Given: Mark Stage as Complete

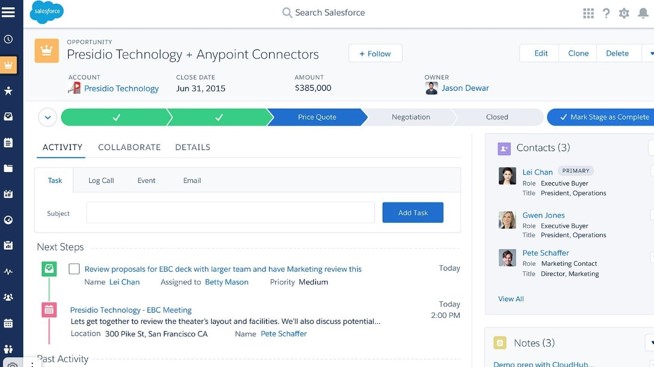Looking at the screenshot, I should pyautogui.click(x=600, y=117).
